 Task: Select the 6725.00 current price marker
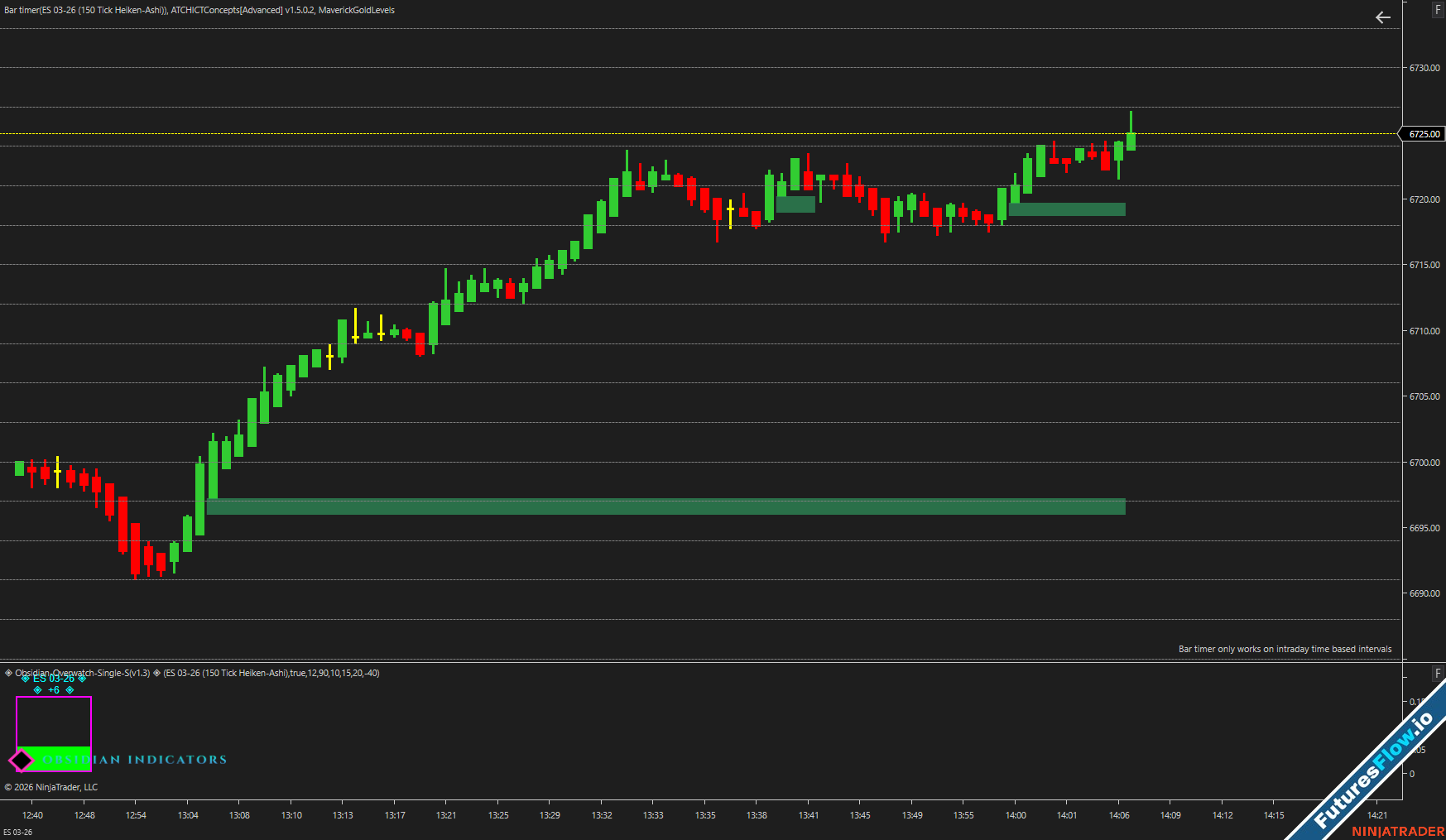pos(1424,134)
